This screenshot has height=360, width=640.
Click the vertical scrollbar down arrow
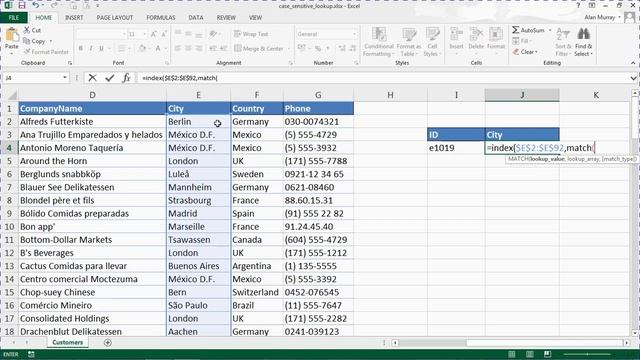tap(635, 333)
